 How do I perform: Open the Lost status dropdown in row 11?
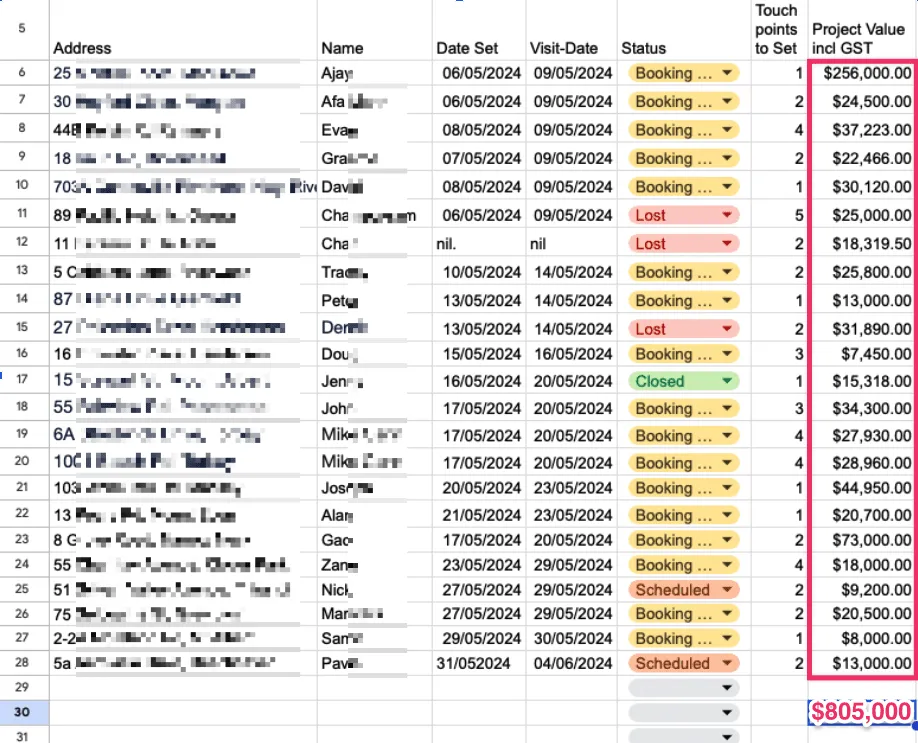click(683, 215)
